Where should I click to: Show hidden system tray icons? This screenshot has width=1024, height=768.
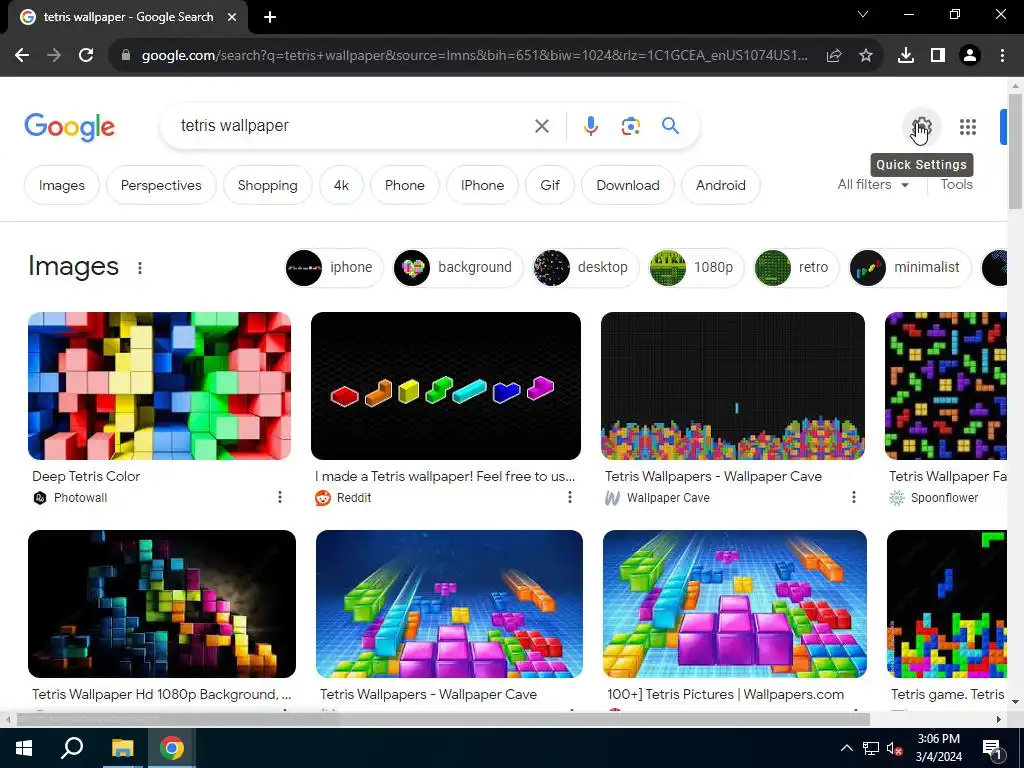coord(846,748)
